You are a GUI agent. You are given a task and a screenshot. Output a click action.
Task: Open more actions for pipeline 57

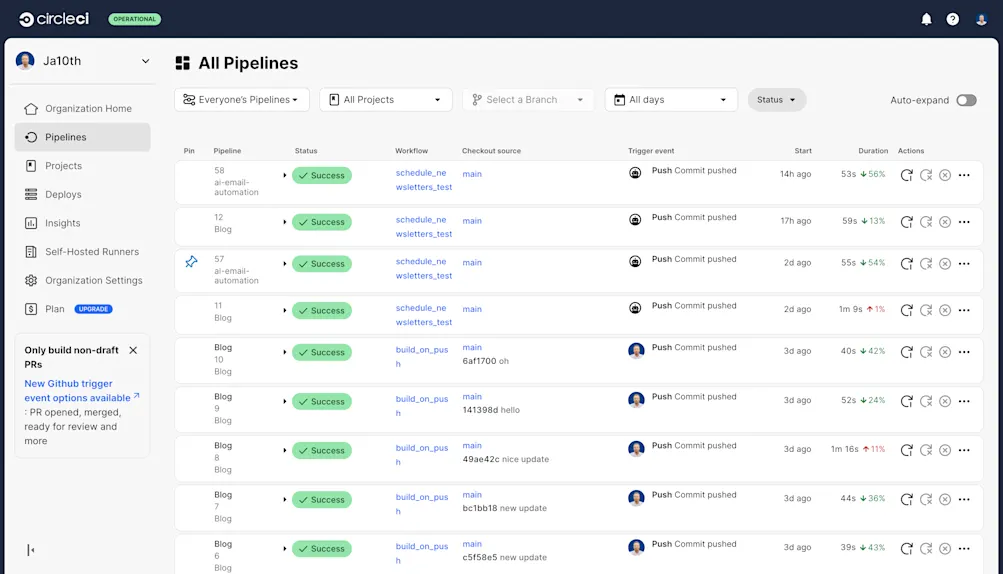(x=964, y=264)
